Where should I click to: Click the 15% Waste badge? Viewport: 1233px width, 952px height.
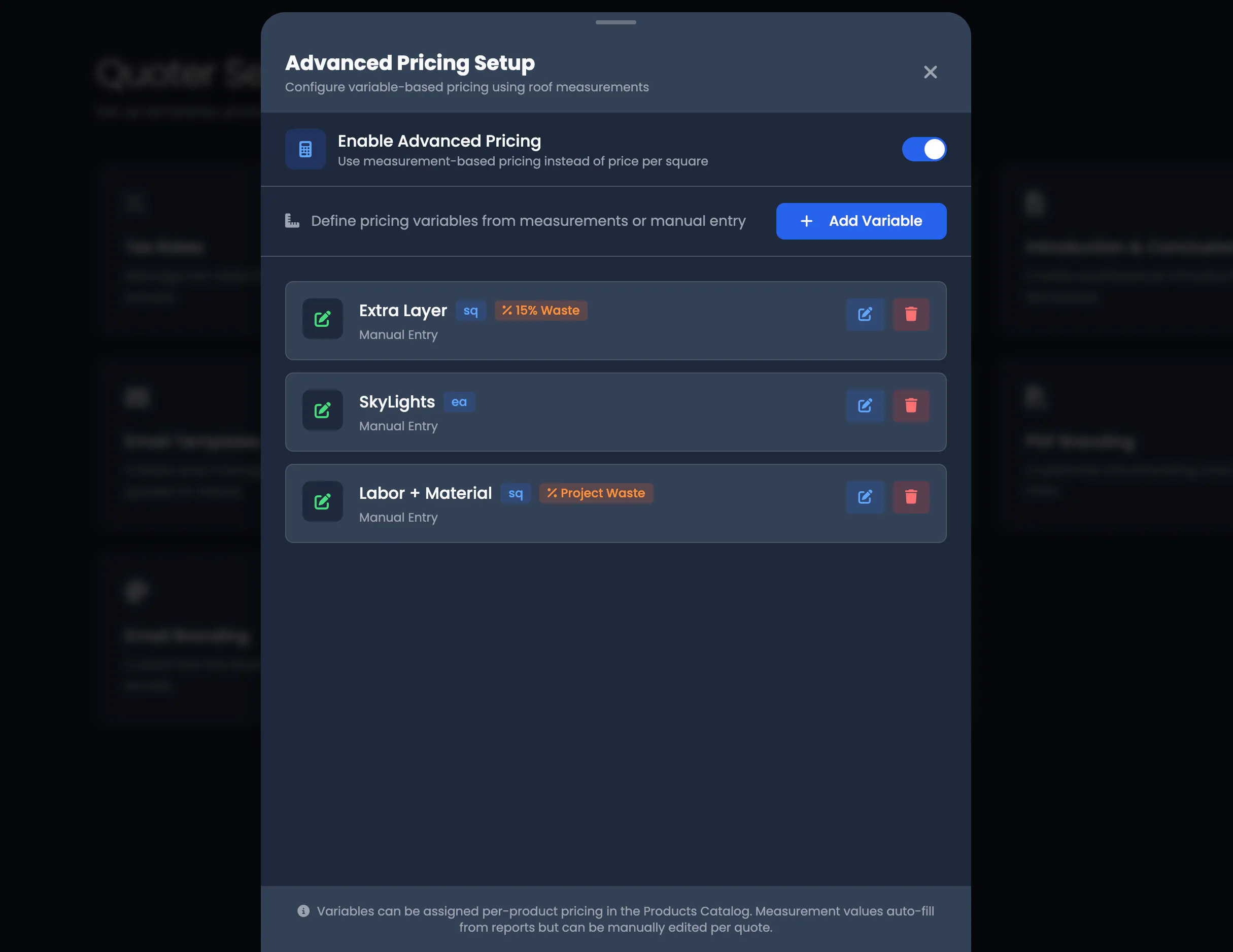pos(541,311)
